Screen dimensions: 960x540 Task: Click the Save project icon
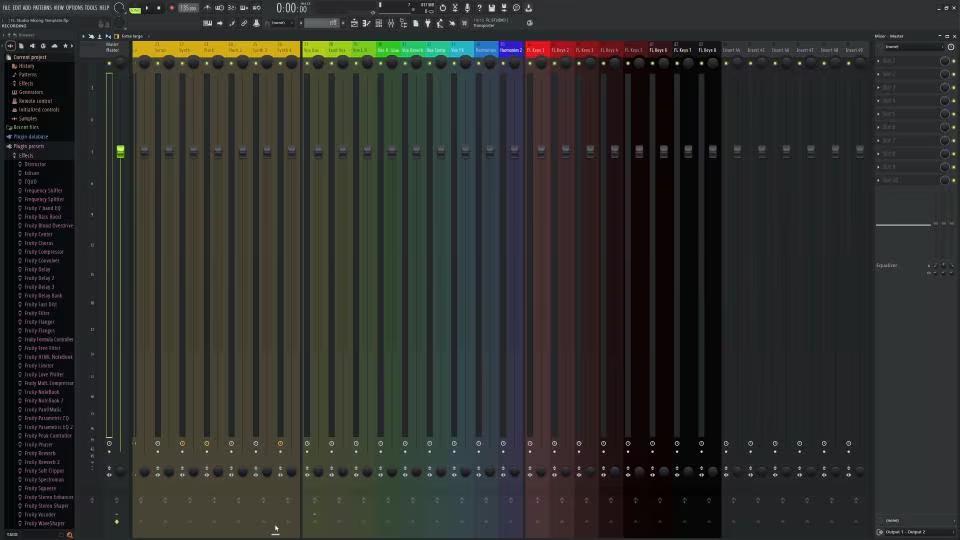492,8
